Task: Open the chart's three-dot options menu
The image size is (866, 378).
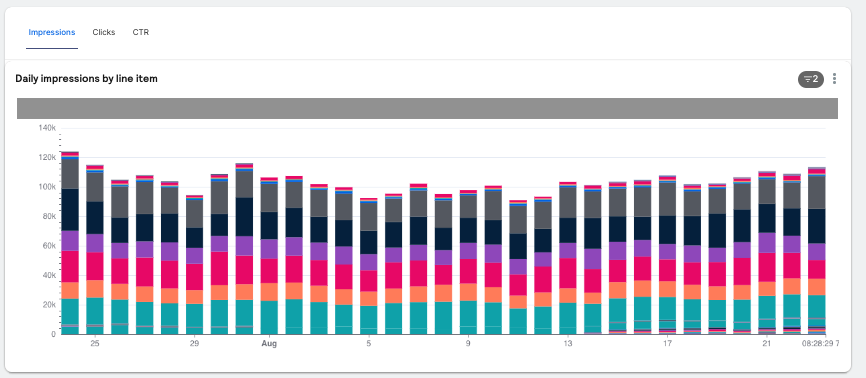Action: coord(834,79)
